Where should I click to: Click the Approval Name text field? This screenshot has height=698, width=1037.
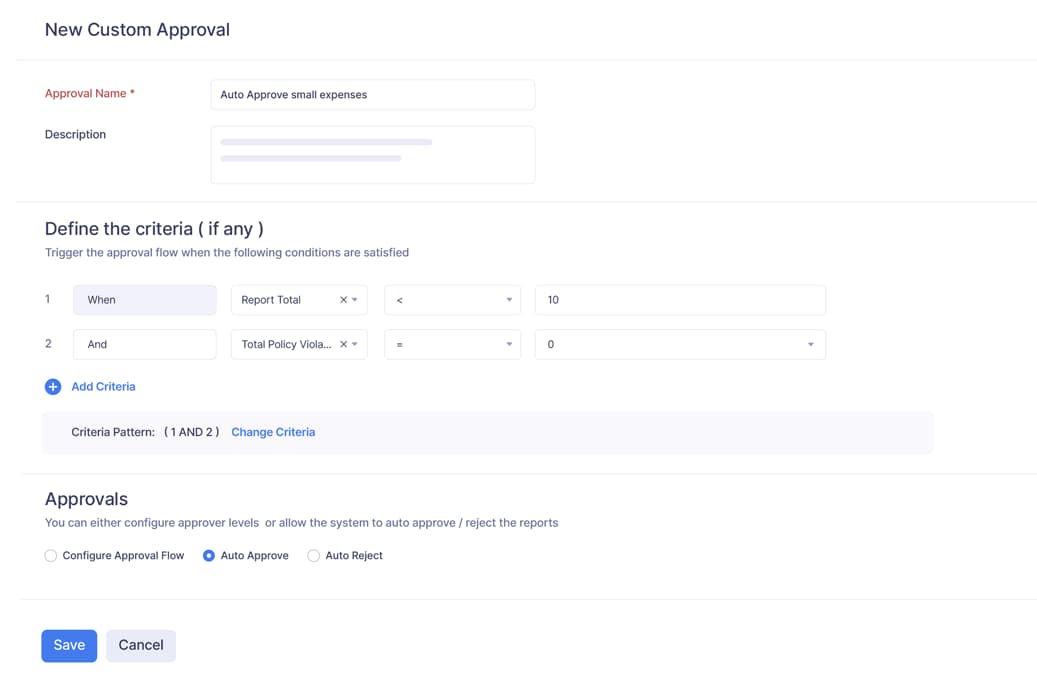(372, 94)
